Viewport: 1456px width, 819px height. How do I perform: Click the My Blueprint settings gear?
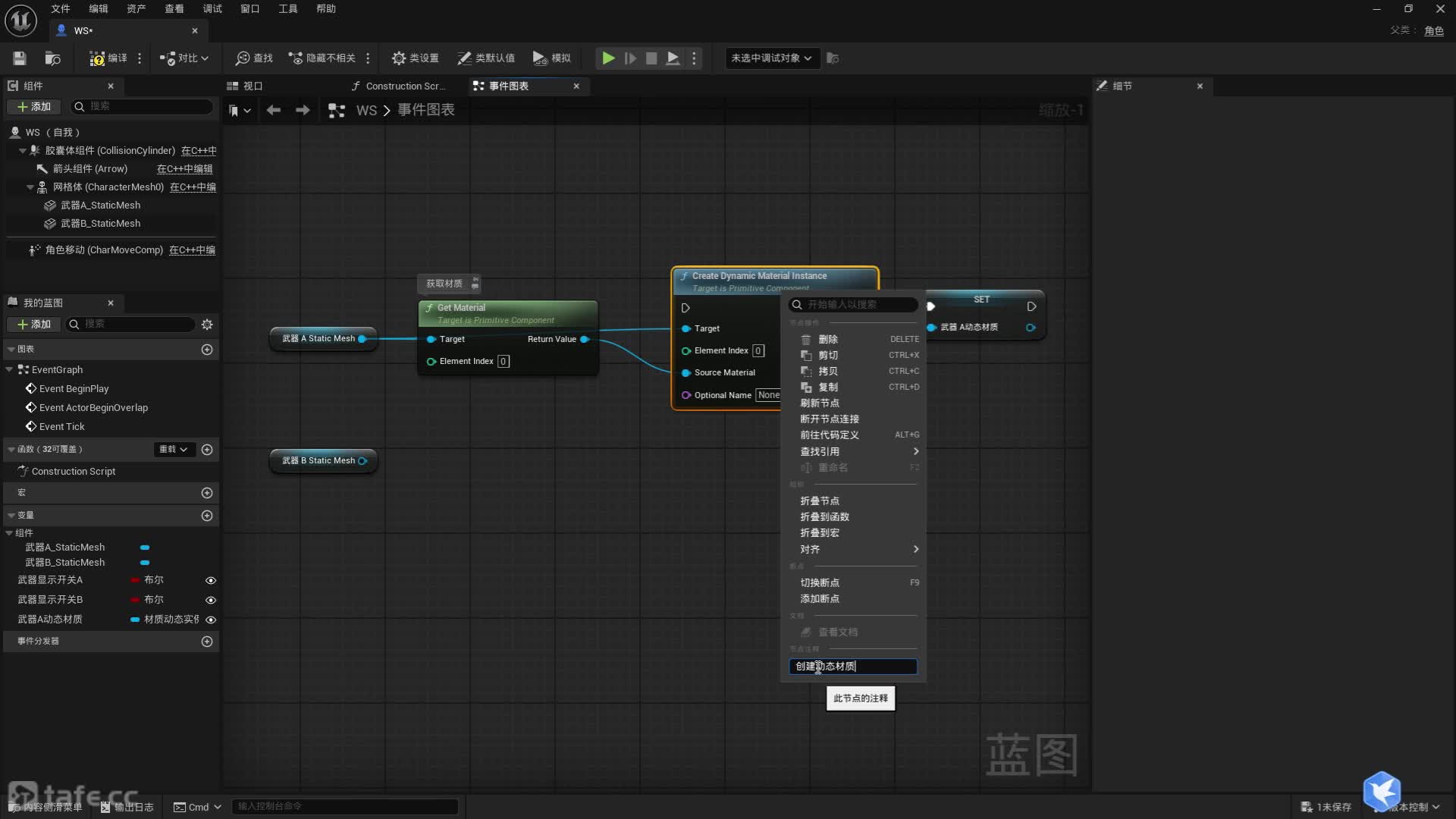click(x=207, y=325)
